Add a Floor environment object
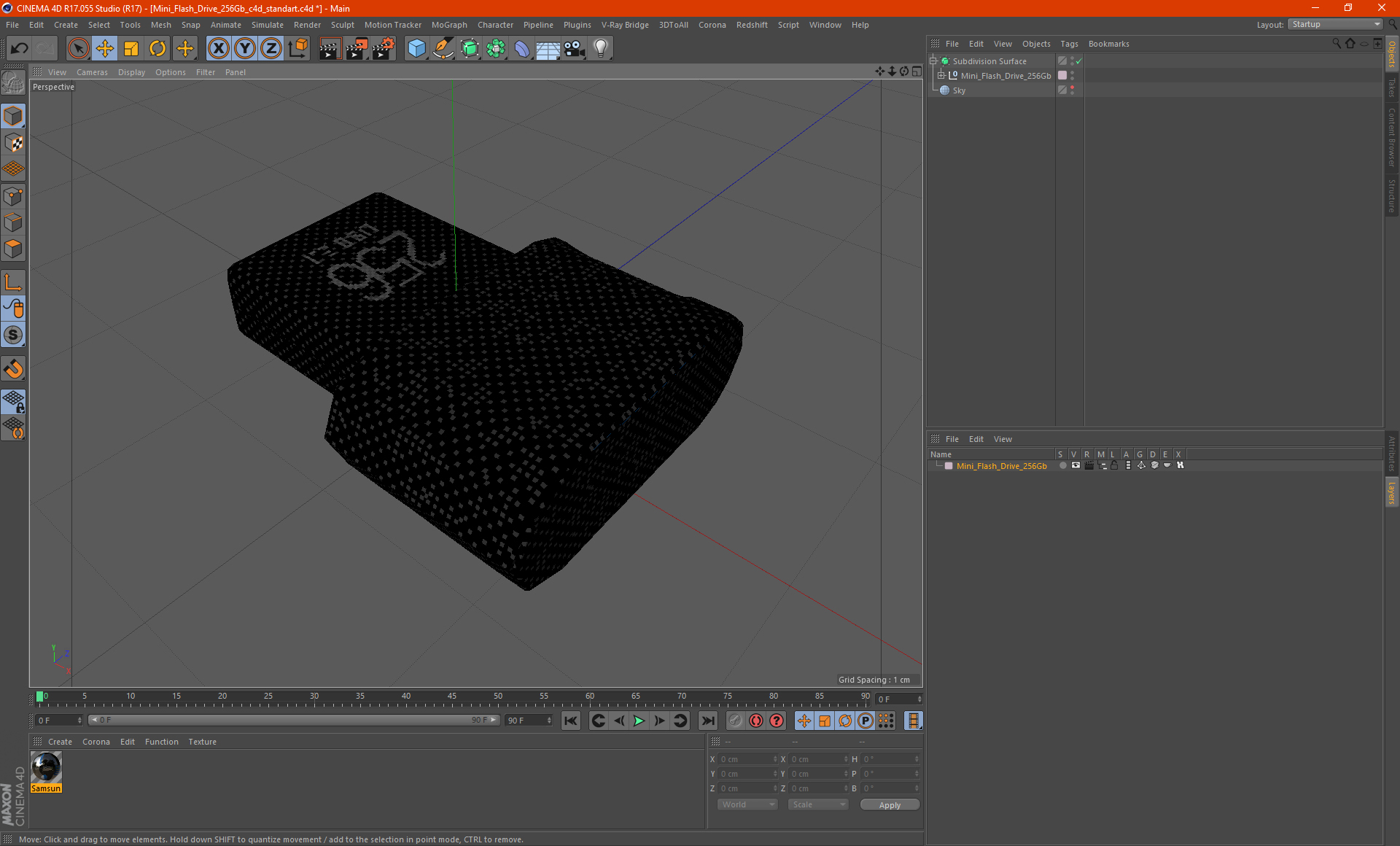1400x846 pixels. click(548, 49)
